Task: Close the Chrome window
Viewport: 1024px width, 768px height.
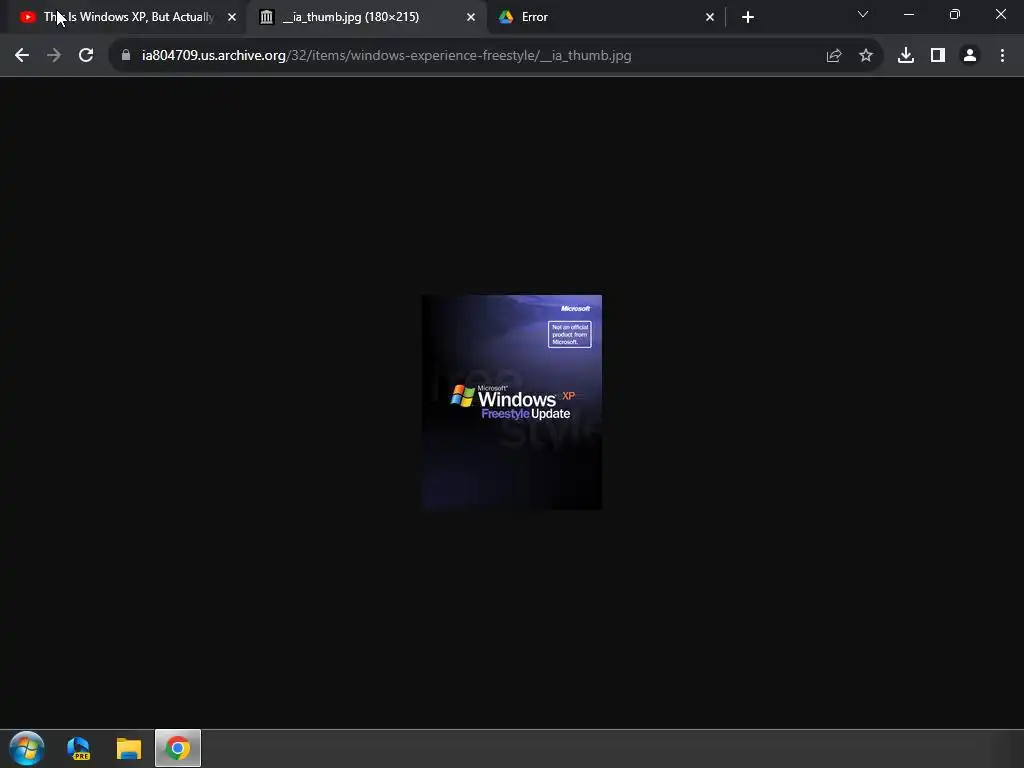Action: point(1000,14)
